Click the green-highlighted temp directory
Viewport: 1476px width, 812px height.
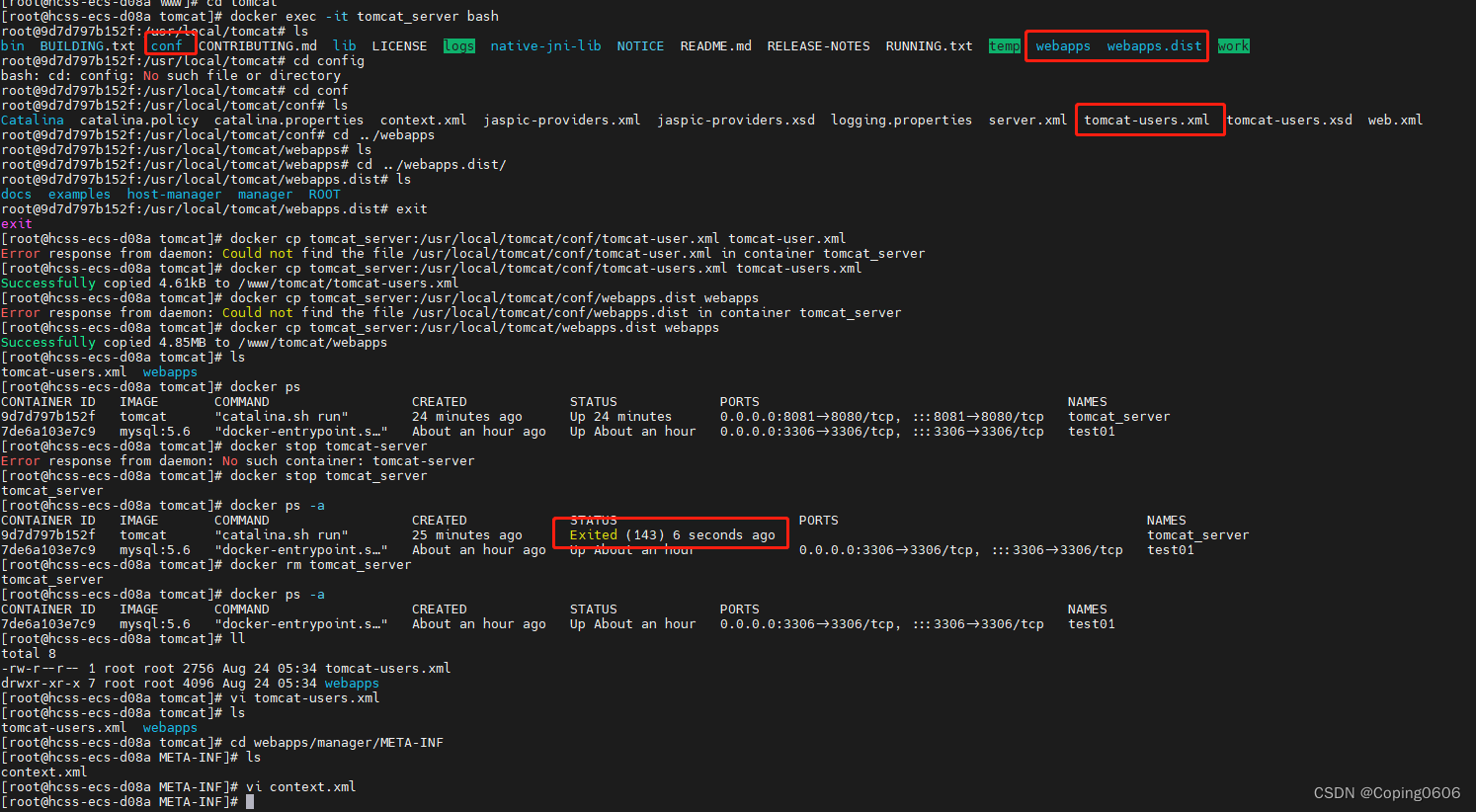(x=1004, y=46)
